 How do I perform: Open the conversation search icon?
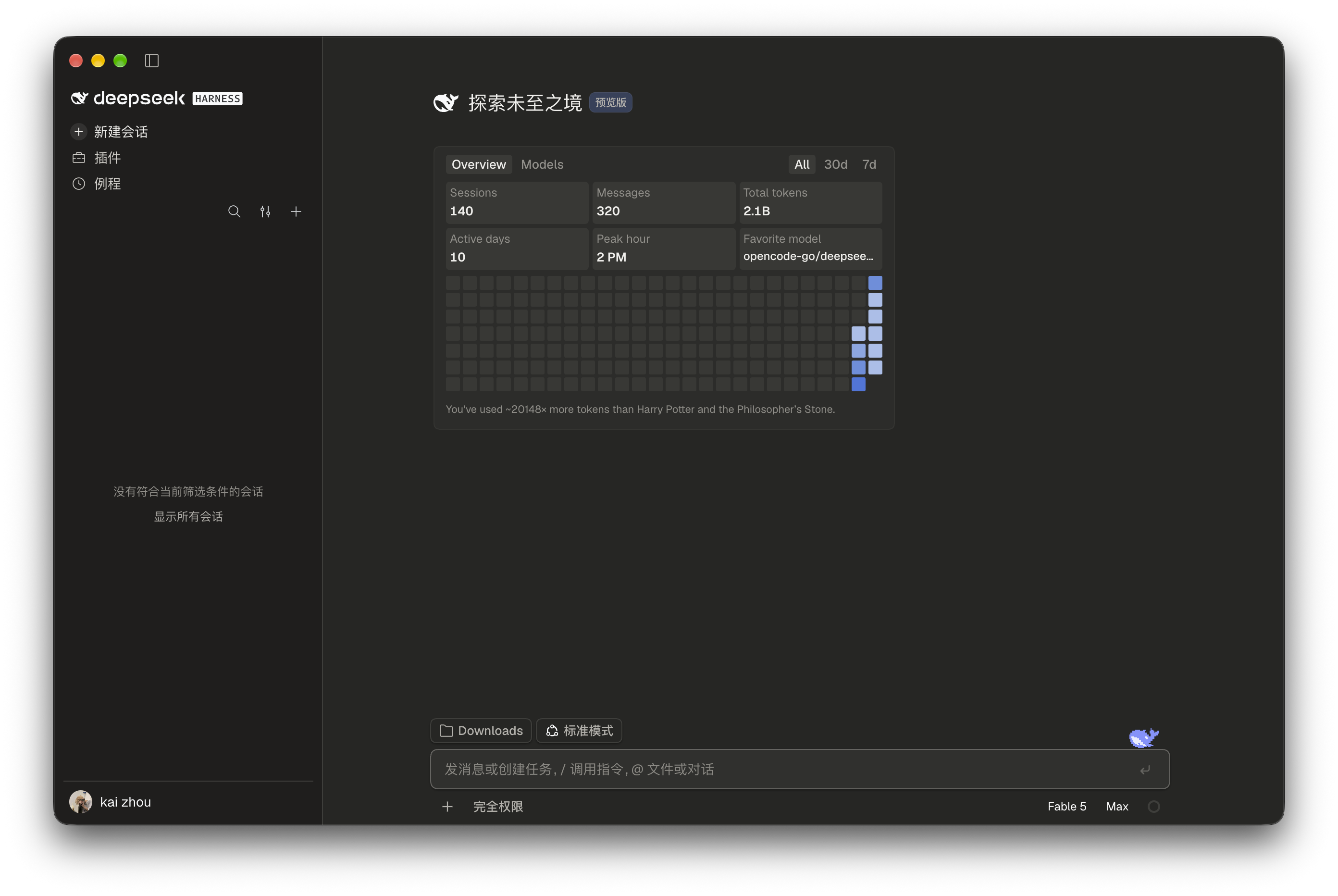[x=234, y=212]
